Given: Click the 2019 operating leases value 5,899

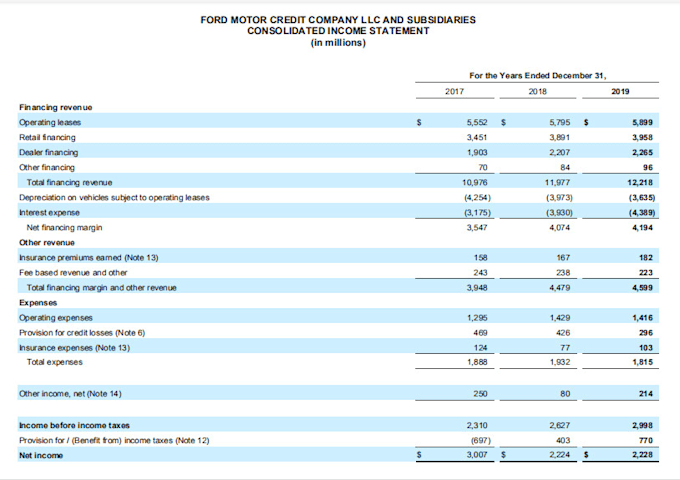Looking at the screenshot, I should 642,122.
